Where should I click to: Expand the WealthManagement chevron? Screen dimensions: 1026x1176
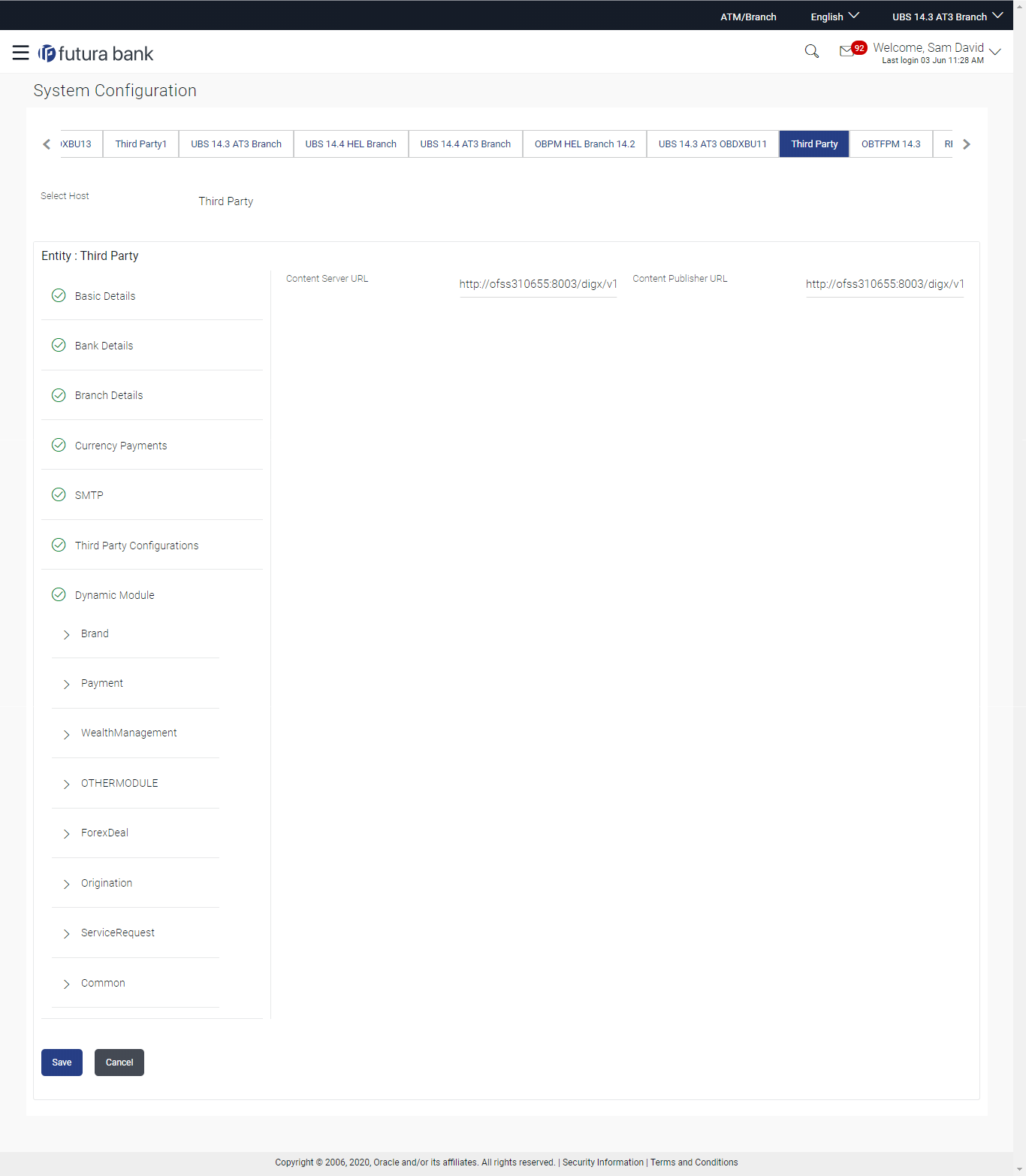pos(66,734)
